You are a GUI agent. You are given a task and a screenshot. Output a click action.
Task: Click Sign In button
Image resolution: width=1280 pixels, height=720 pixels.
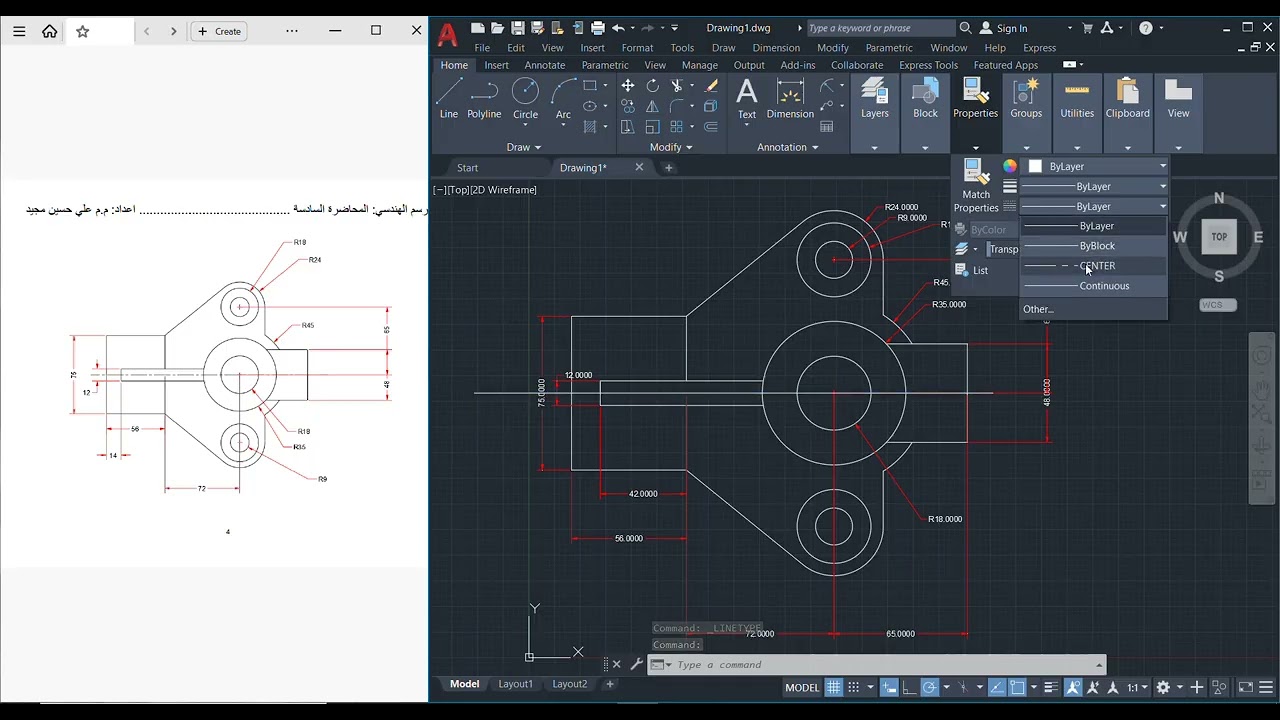pos(1003,28)
